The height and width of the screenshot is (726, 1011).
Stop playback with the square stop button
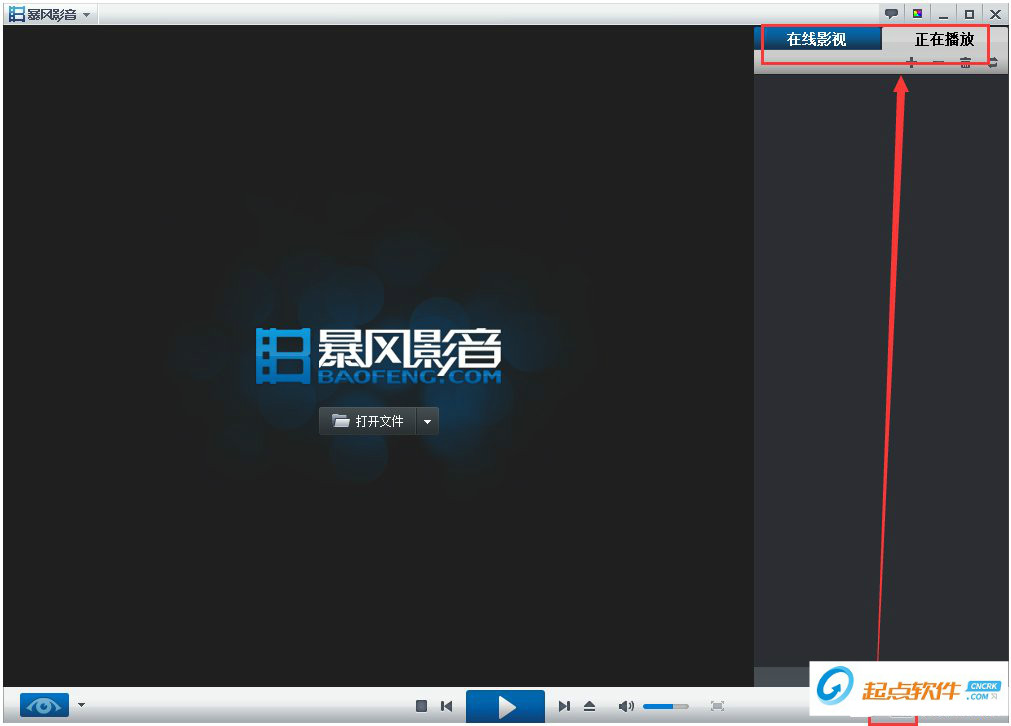click(x=421, y=706)
